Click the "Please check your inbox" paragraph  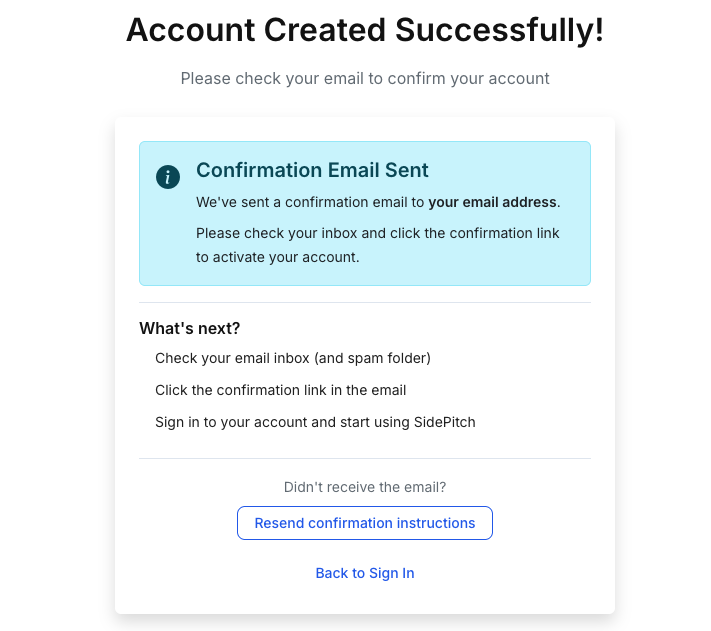tap(378, 233)
